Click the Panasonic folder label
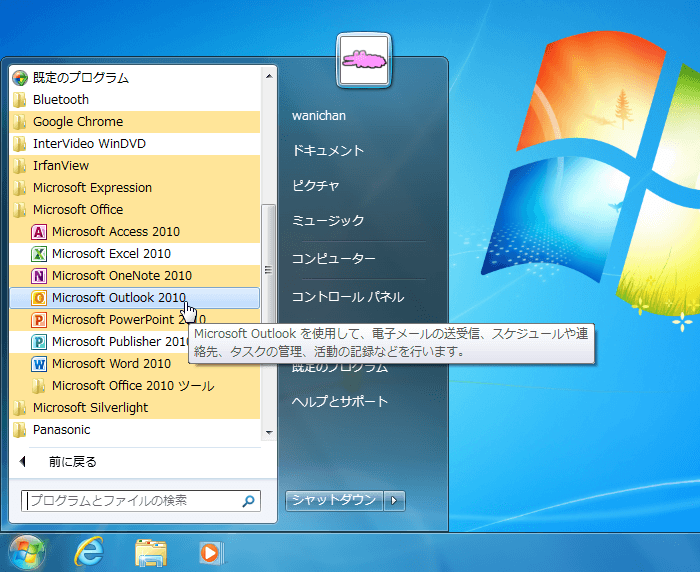Viewport: 700px width, 572px height. point(62,430)
